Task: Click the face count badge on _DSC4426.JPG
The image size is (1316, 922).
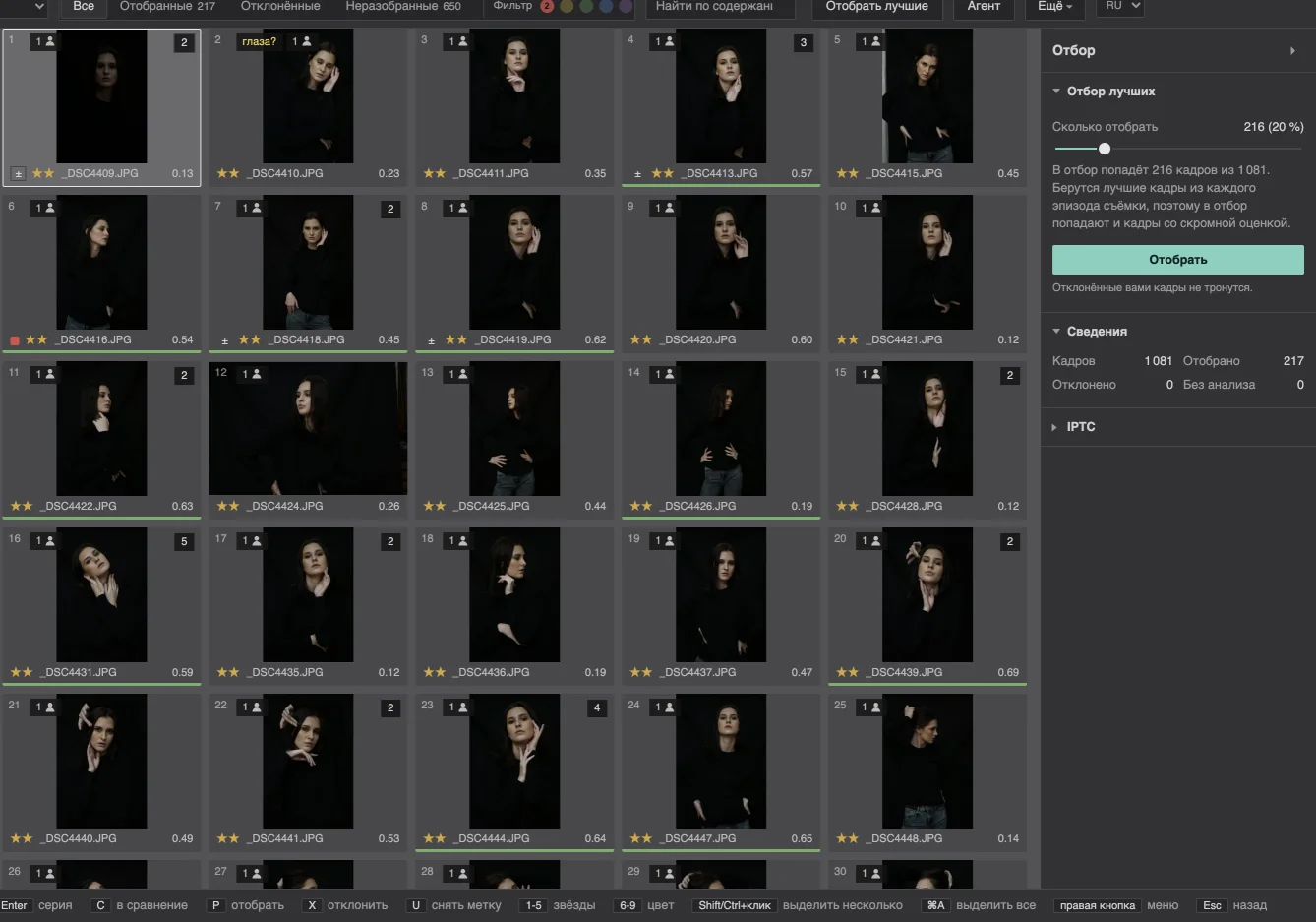Action: (x=664, y=374)
